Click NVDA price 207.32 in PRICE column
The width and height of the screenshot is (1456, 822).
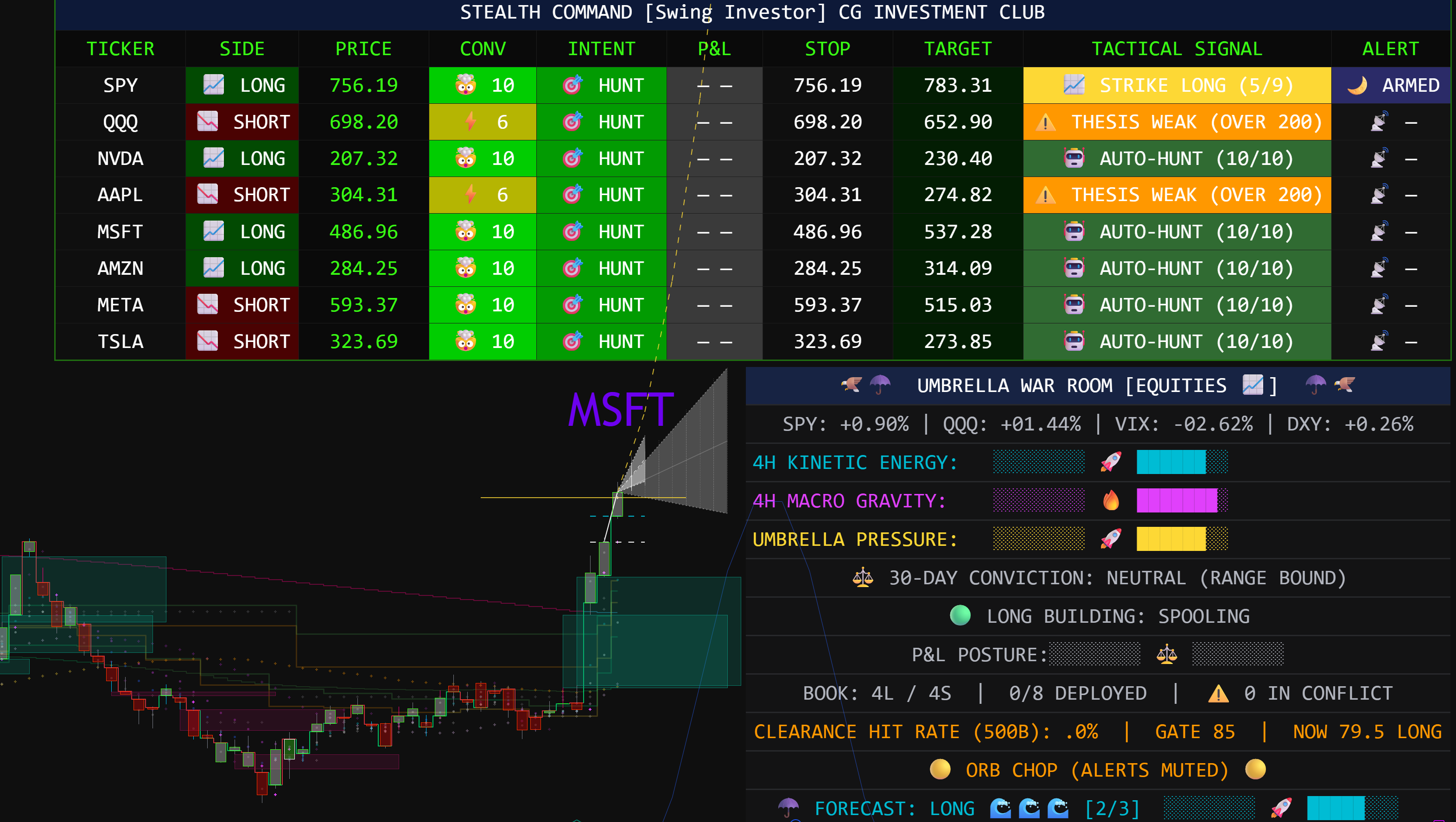[363, 158]
